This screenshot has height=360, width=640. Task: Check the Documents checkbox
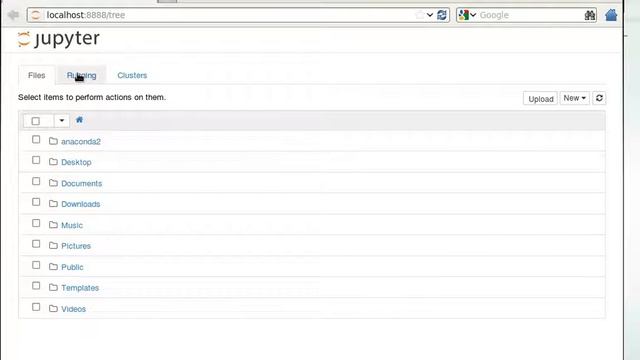[36, 181]
